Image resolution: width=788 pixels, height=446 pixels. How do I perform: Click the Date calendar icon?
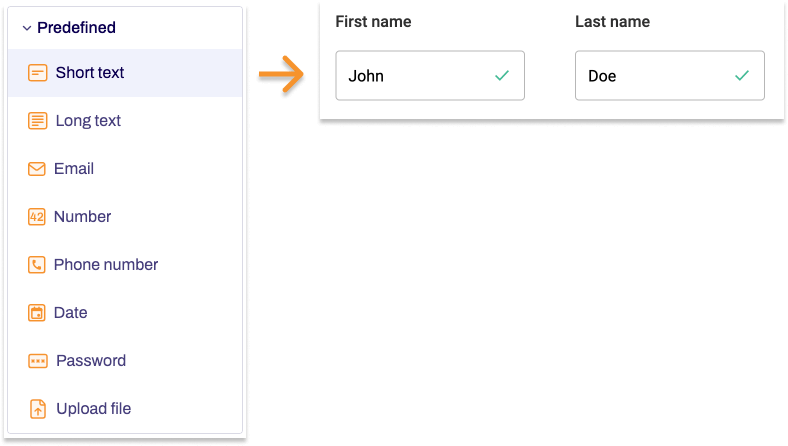37,313
